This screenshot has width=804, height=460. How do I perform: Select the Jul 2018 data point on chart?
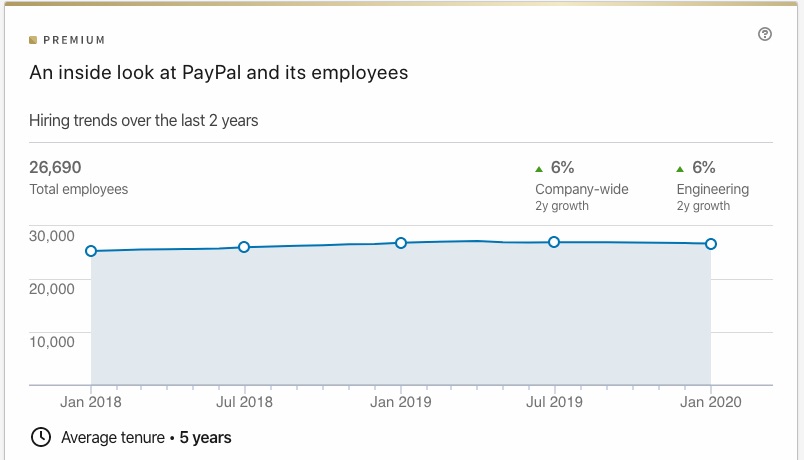(x=244, y=247)
